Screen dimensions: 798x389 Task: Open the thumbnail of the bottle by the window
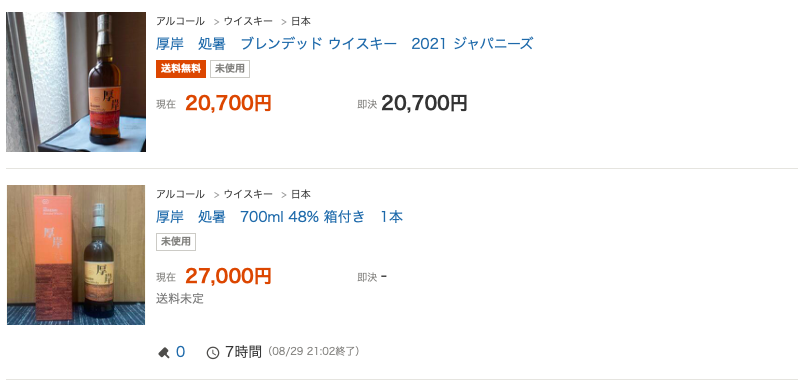[x=76, y=82]
